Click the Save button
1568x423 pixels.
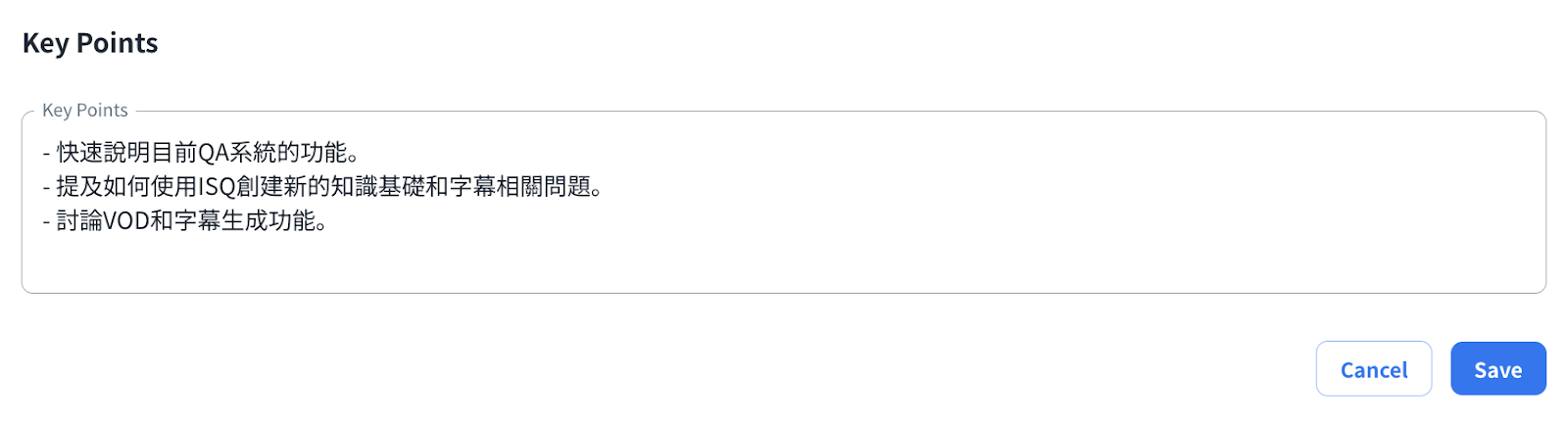tap(1497, 369)
